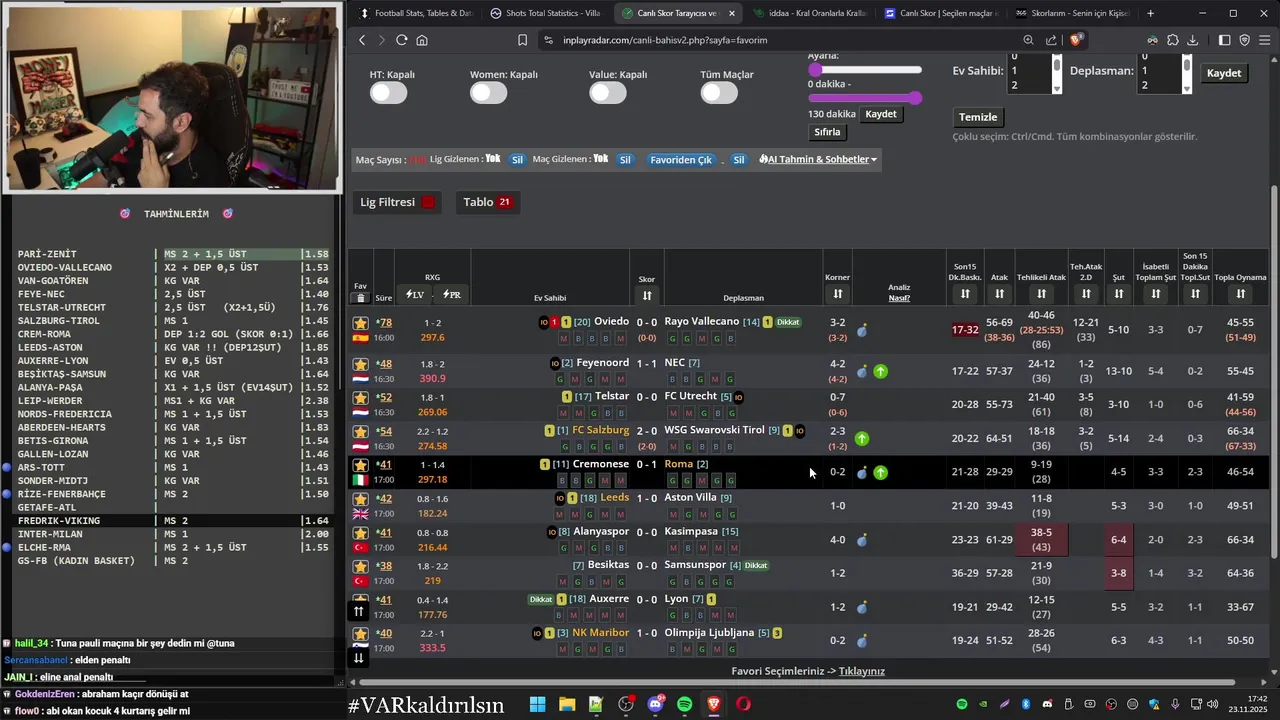Go to browser home page icon
The width and height of the screenshot is (1280, 720).
[422, 40]
